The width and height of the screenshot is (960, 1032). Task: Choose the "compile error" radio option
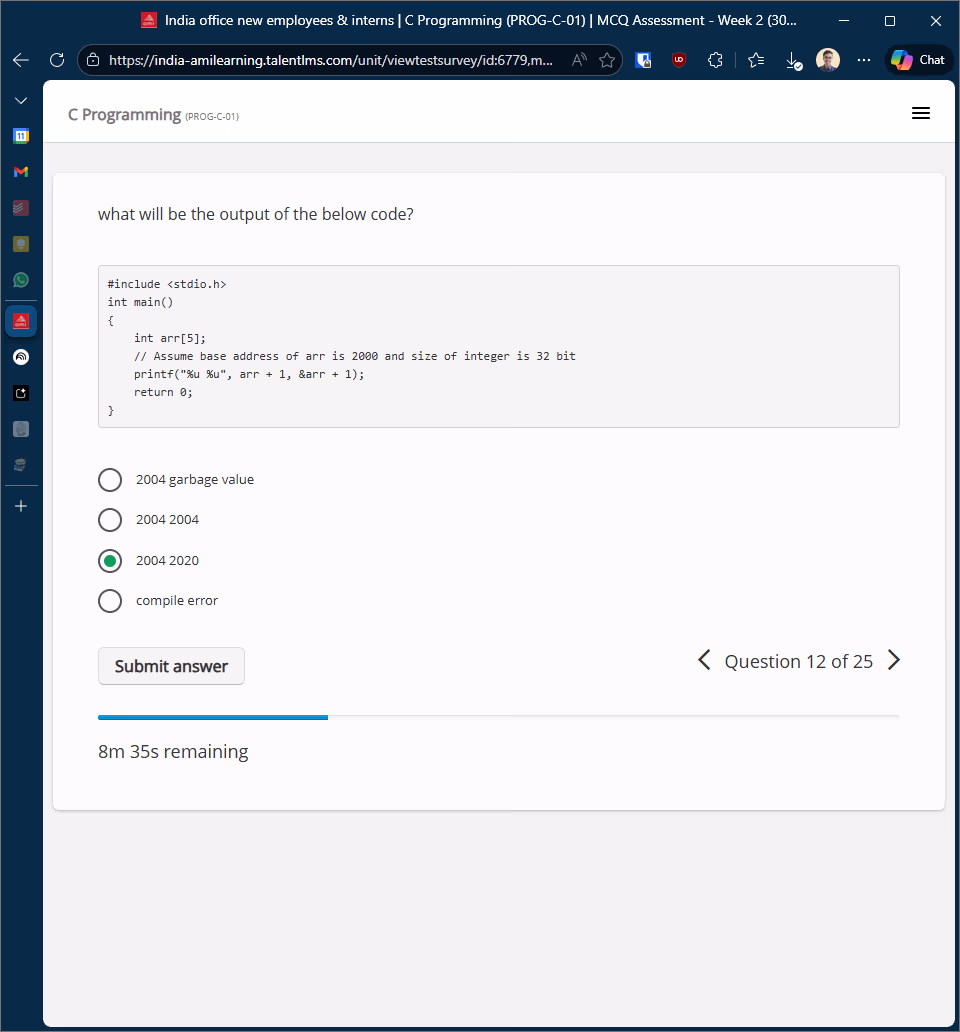(110, 601)
